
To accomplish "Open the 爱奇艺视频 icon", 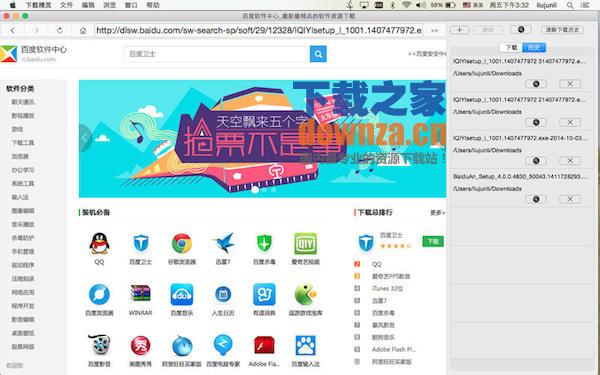I will point(305,243).
